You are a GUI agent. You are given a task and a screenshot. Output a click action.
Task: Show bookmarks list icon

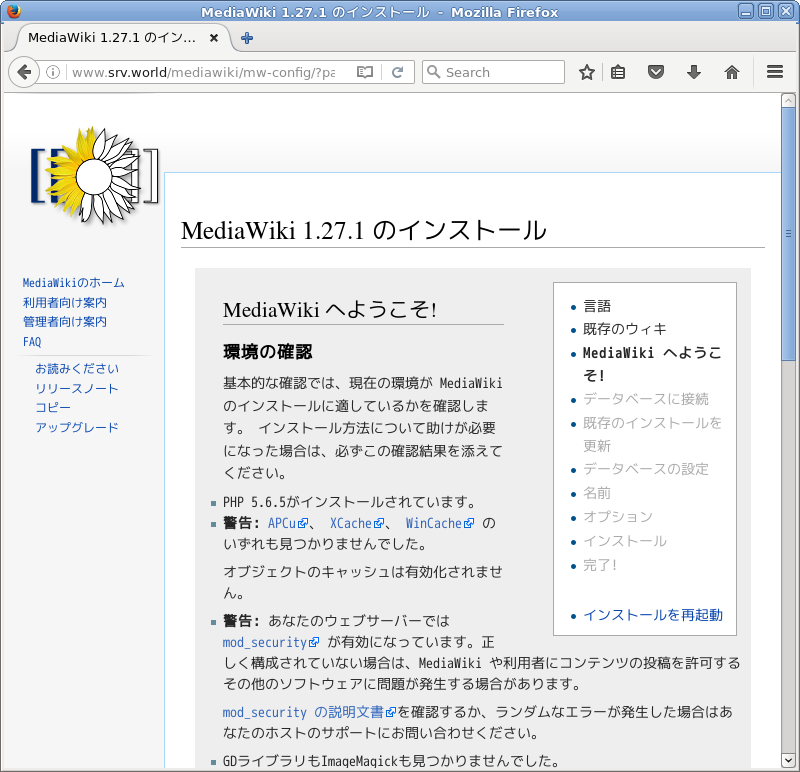[x=618, y=72]
